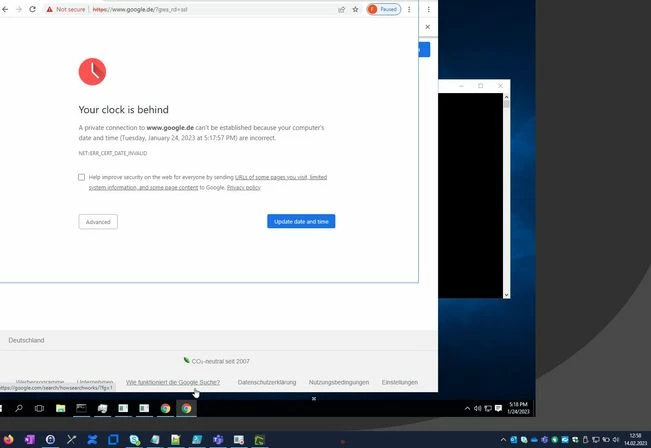Click the scroll up arrow of console window
651x448 pixels.
(506, 97)
